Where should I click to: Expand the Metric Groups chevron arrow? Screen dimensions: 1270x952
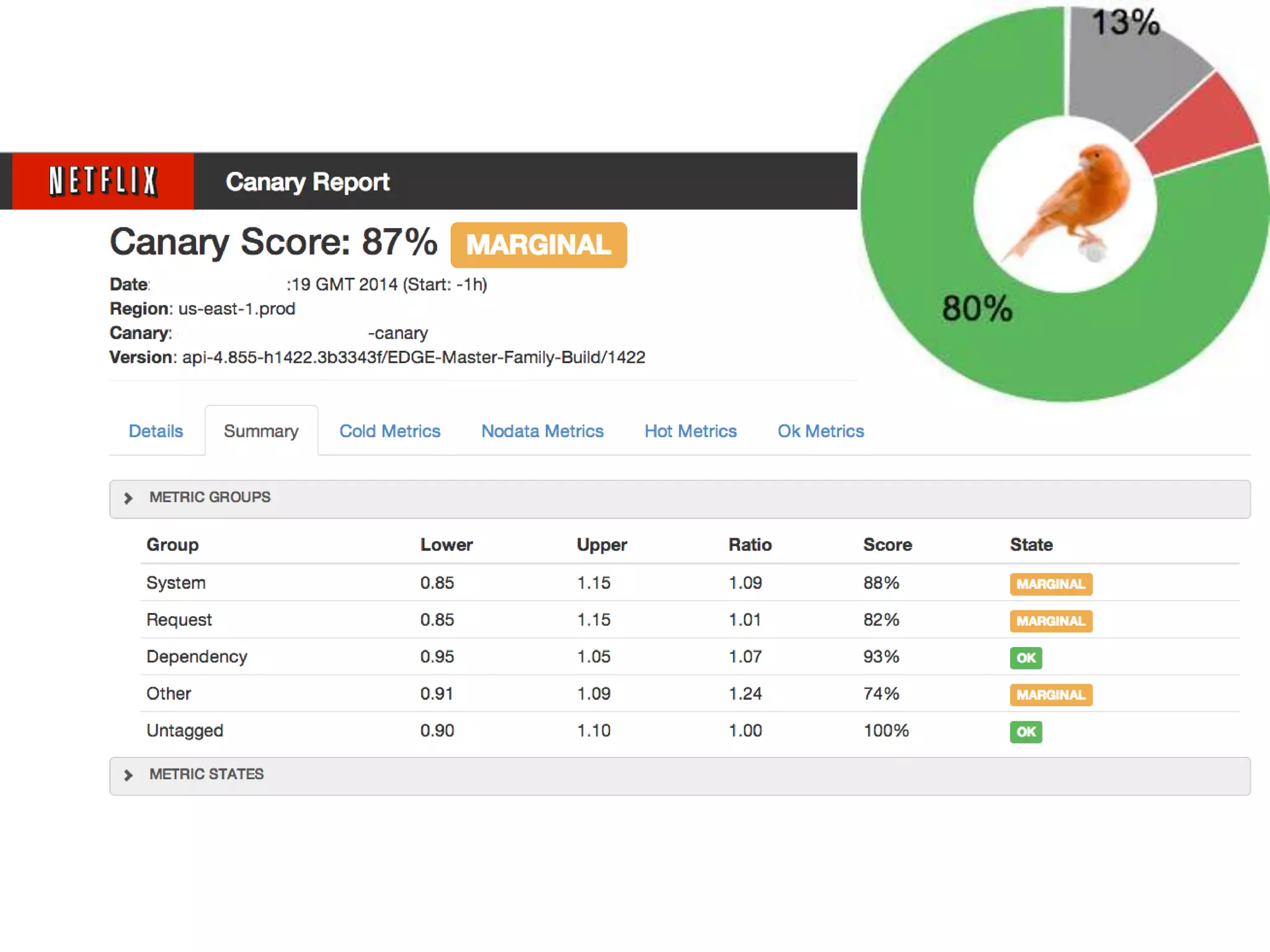pos(128,498)
